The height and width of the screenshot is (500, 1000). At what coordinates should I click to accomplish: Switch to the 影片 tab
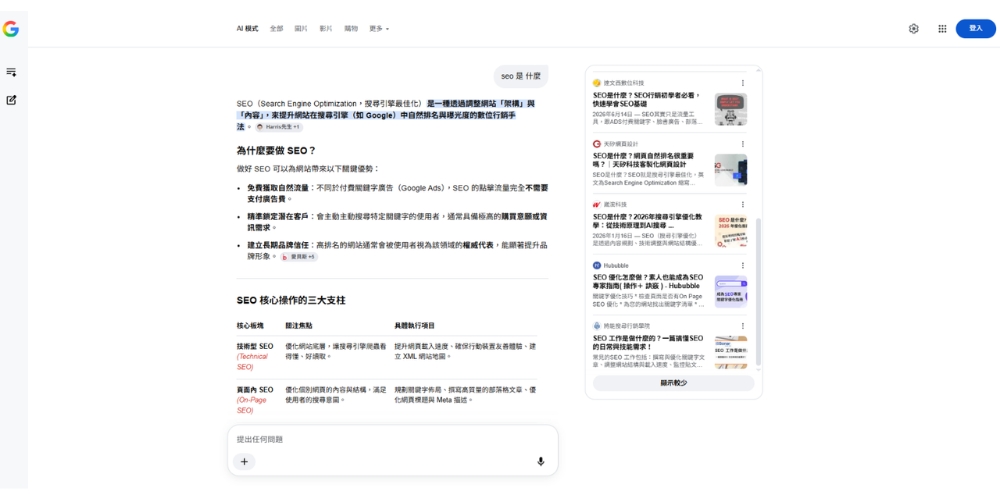(x=326, y=29)
